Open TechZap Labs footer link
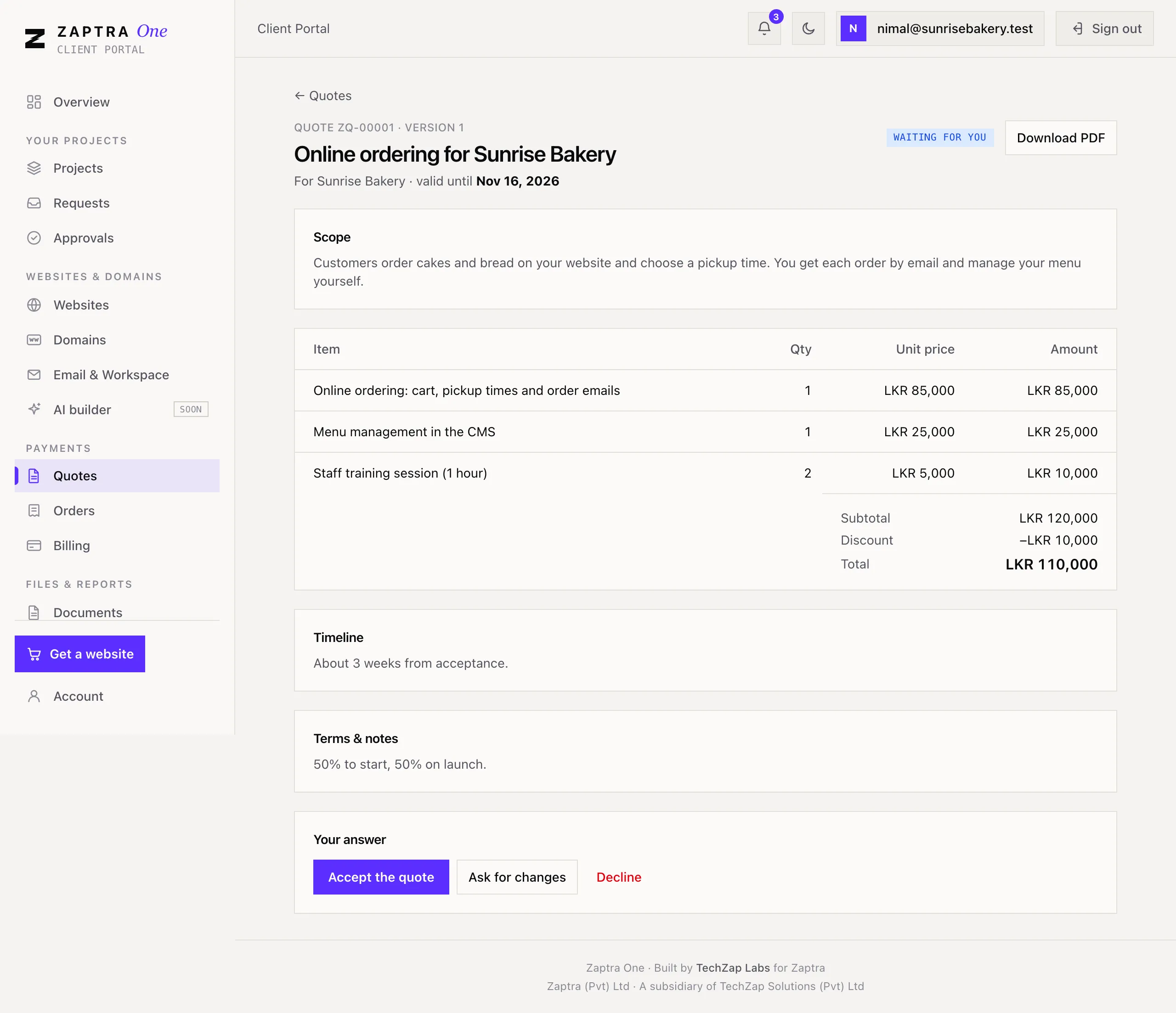Viewport: 1176px width, 1013px height. point(733,968)
